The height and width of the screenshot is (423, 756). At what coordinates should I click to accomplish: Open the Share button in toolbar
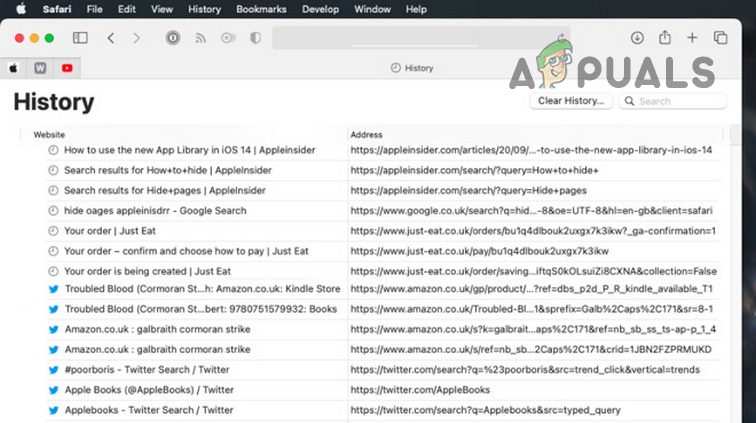[x=665, y=37]
